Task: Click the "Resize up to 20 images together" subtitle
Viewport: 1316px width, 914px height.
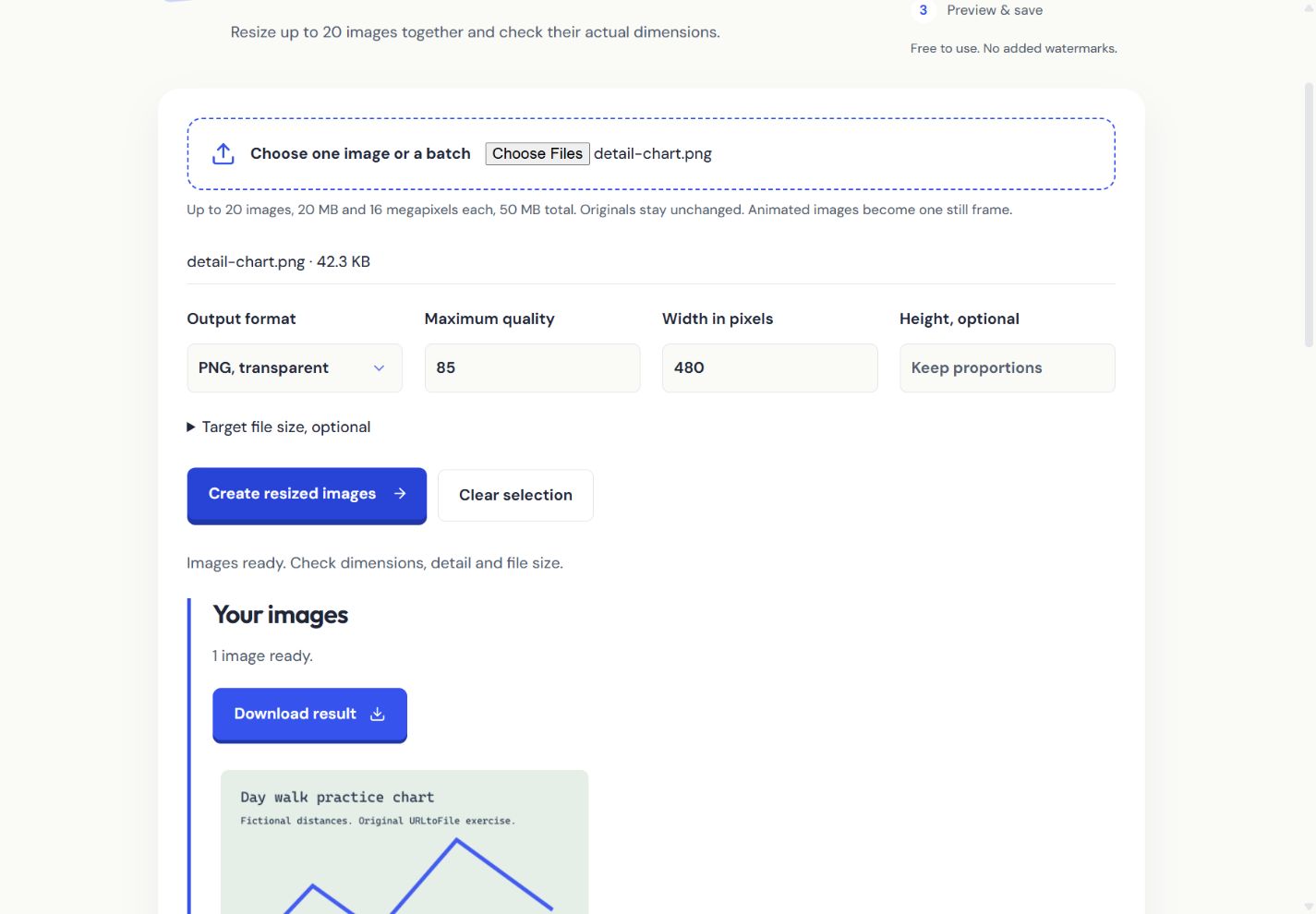Action: [x=476, y=32]
